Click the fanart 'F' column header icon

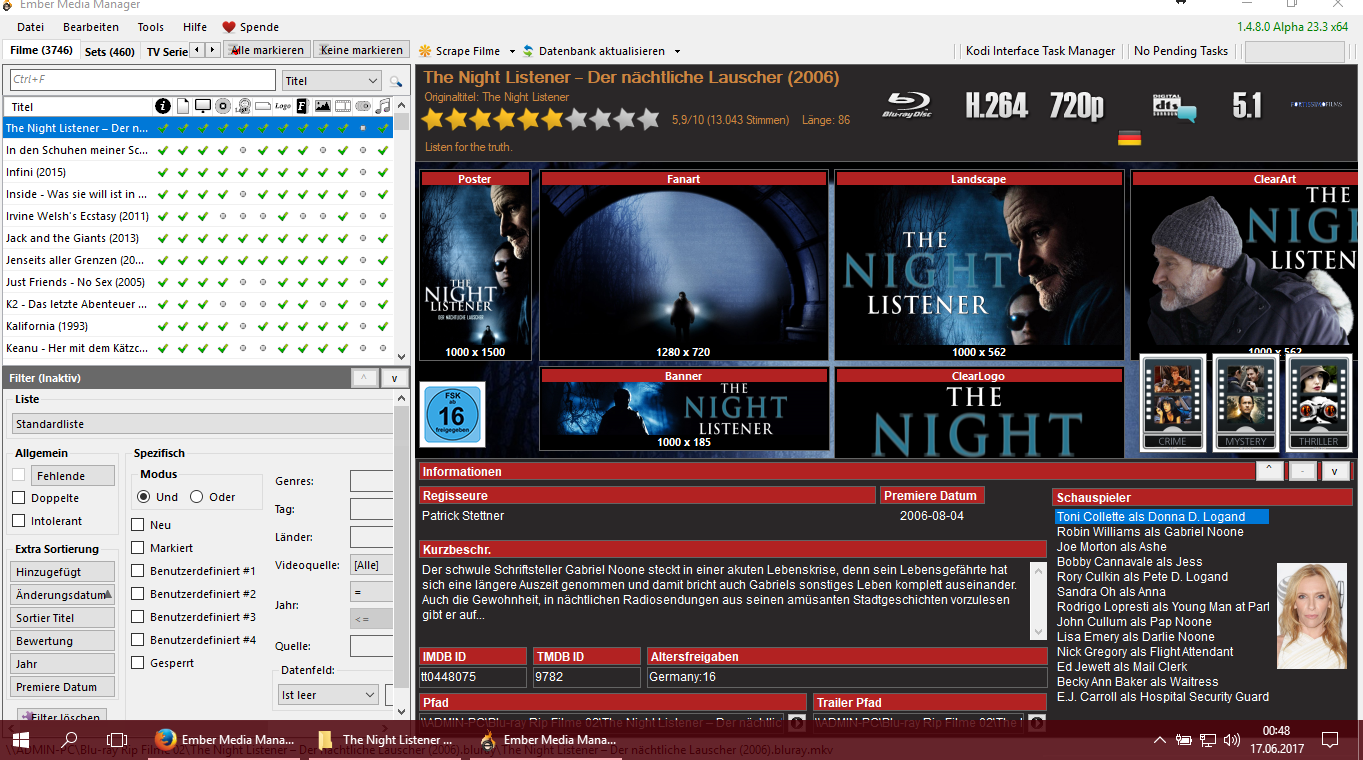click(x=302, y=106)
